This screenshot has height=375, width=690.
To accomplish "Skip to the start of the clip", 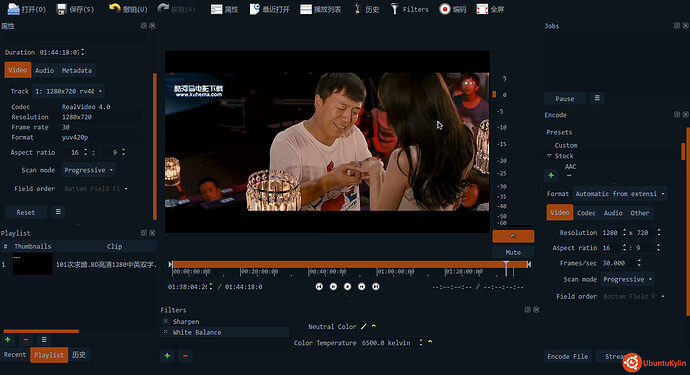I will [x=319, y=287].
